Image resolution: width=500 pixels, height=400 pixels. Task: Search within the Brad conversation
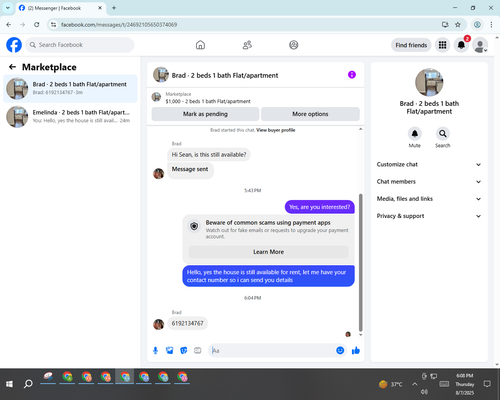tap(443, 134)
